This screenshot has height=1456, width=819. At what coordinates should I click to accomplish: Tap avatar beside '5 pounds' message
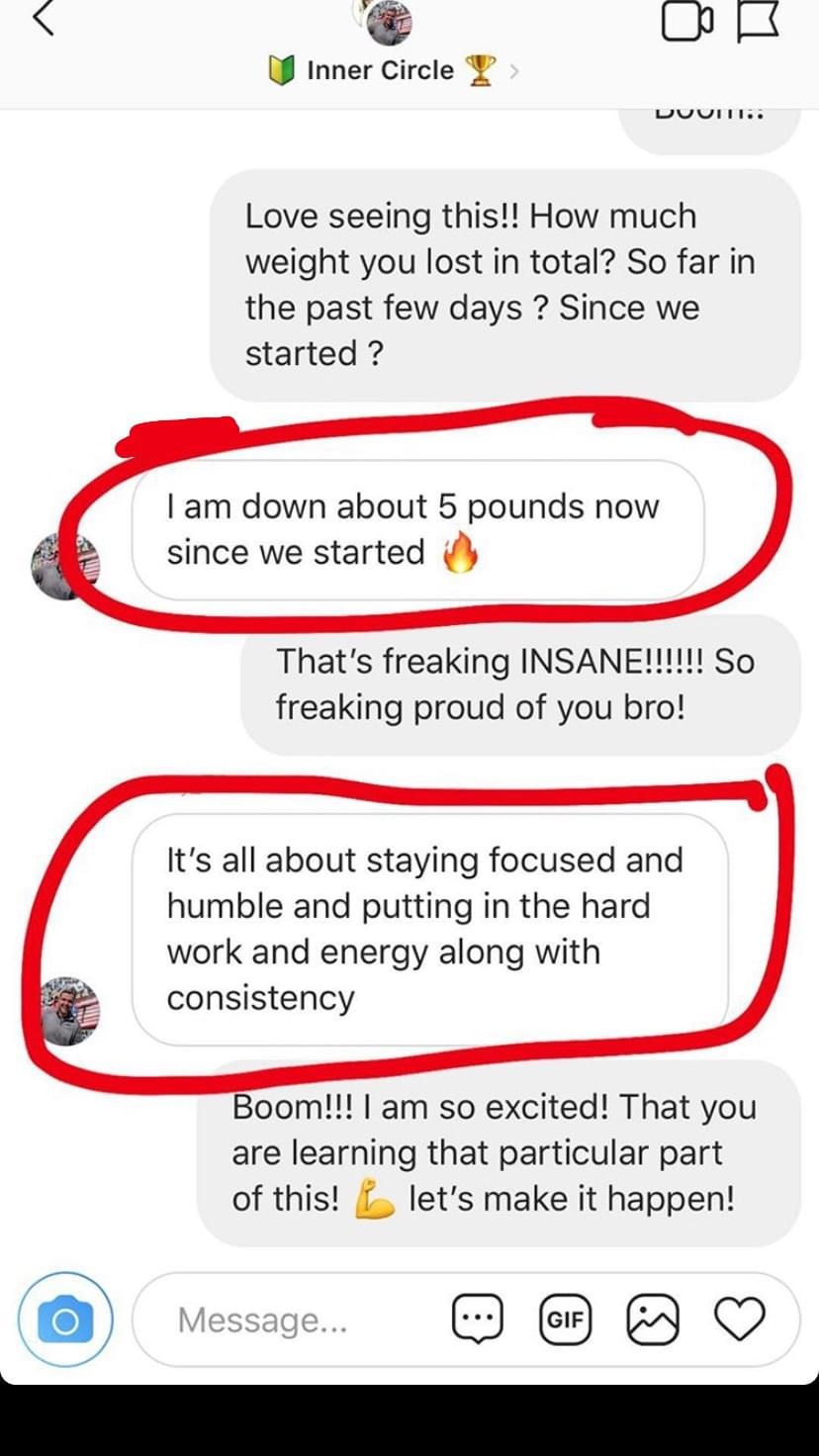[x=66, y=567]
